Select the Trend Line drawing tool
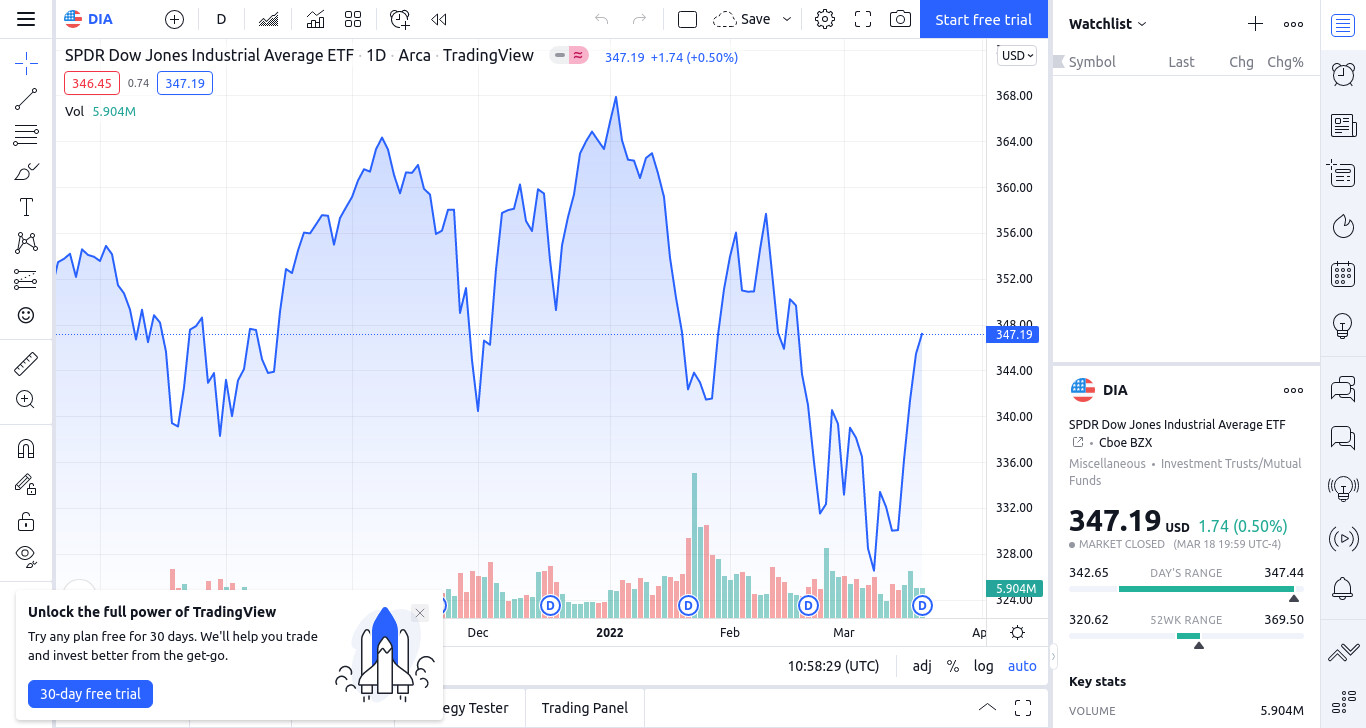1366x728 pixels. [x=26, y=99]
